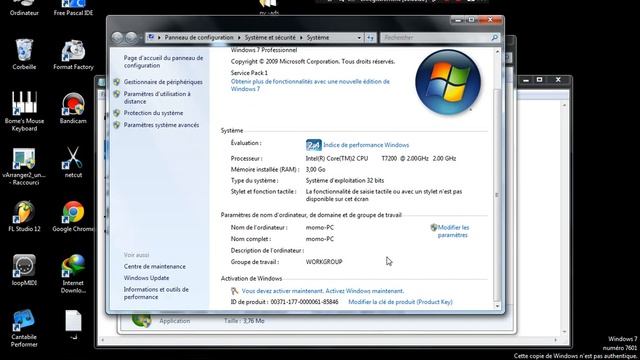The image size is (640, 360).
Task: Open address bar history dropdown arrow
Action: point(359,38)
